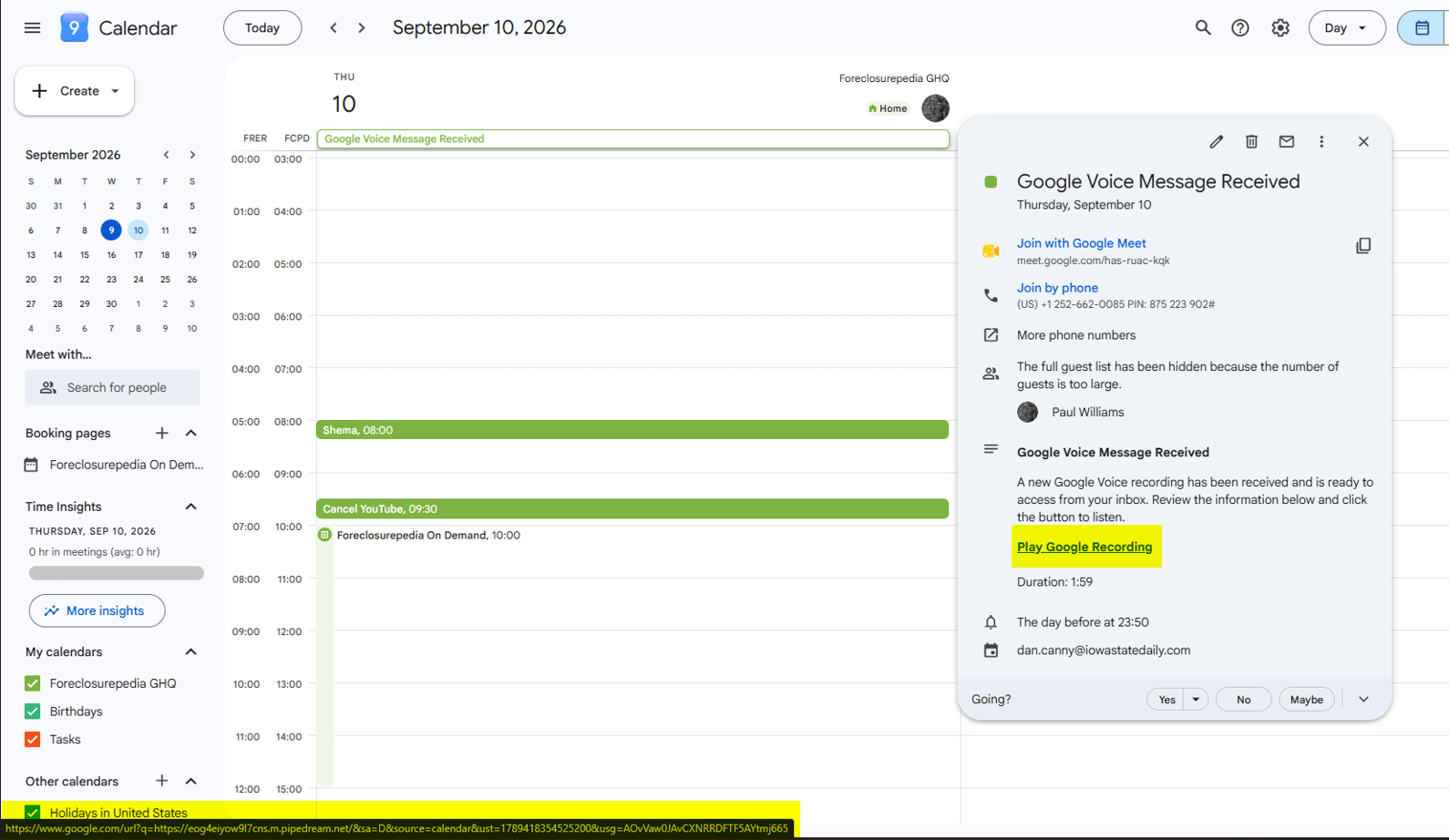1449x840 pixels.
Task: Open the Yes RSVP options dropdown arrow
Action: pos(1196,700)
